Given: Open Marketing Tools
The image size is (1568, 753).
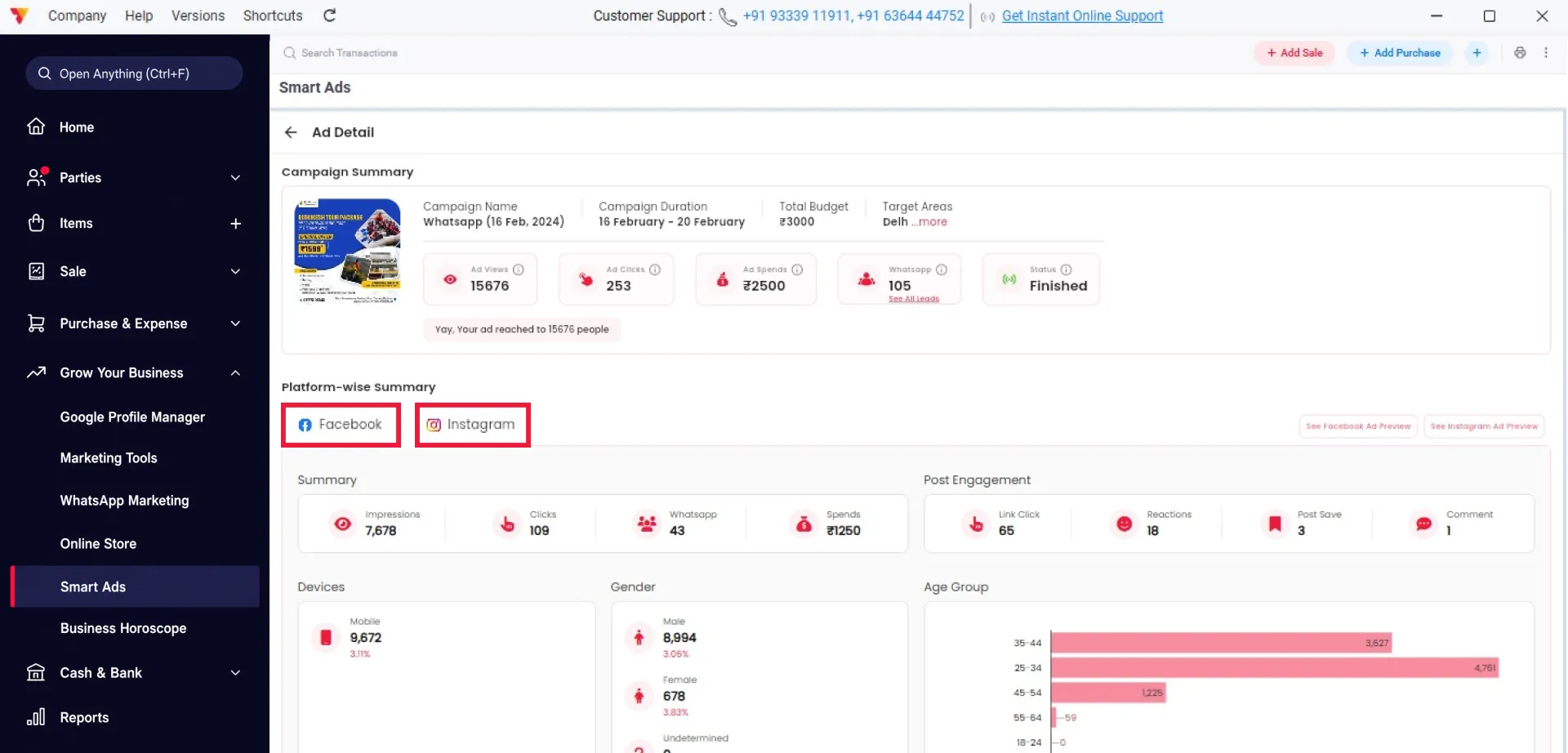Looking at the screenshot, I should click(109, 458).
